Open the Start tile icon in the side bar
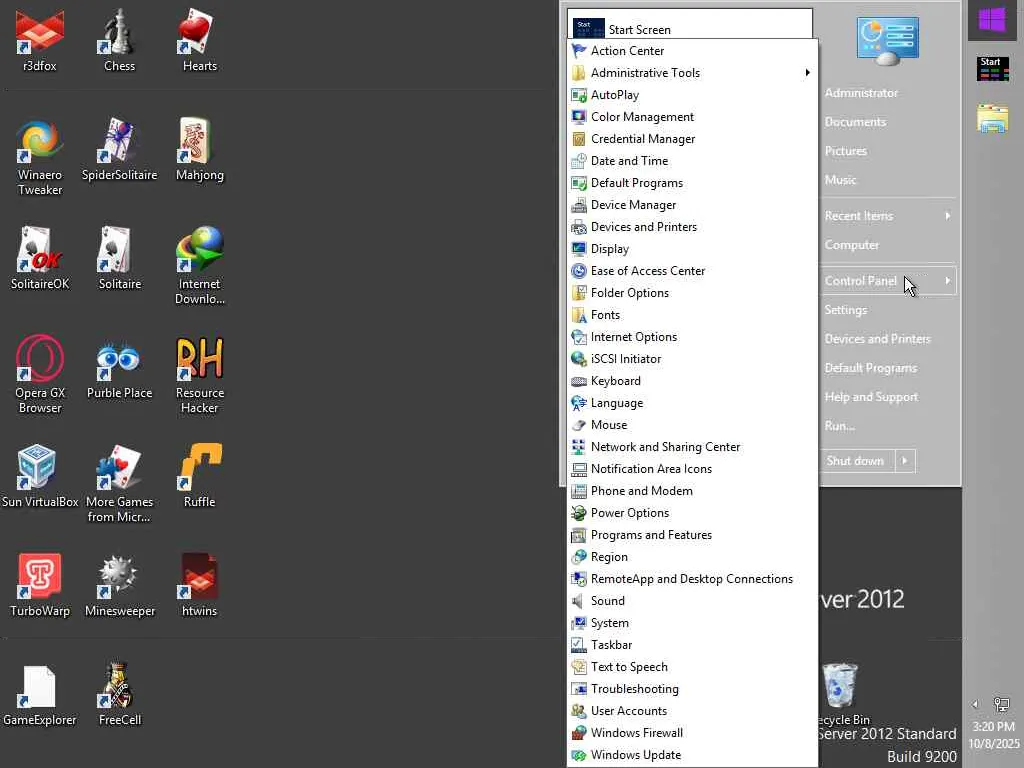1024x768 pixels. (x=993, y=69)
